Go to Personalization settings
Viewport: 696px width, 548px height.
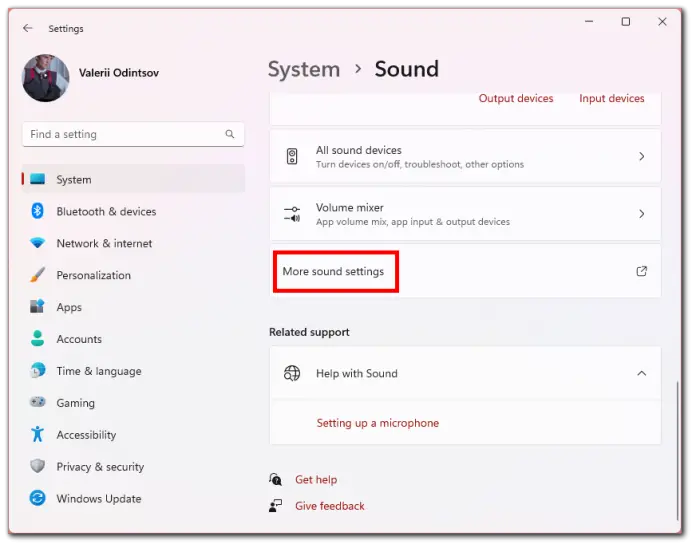click(x=133, y=275)
